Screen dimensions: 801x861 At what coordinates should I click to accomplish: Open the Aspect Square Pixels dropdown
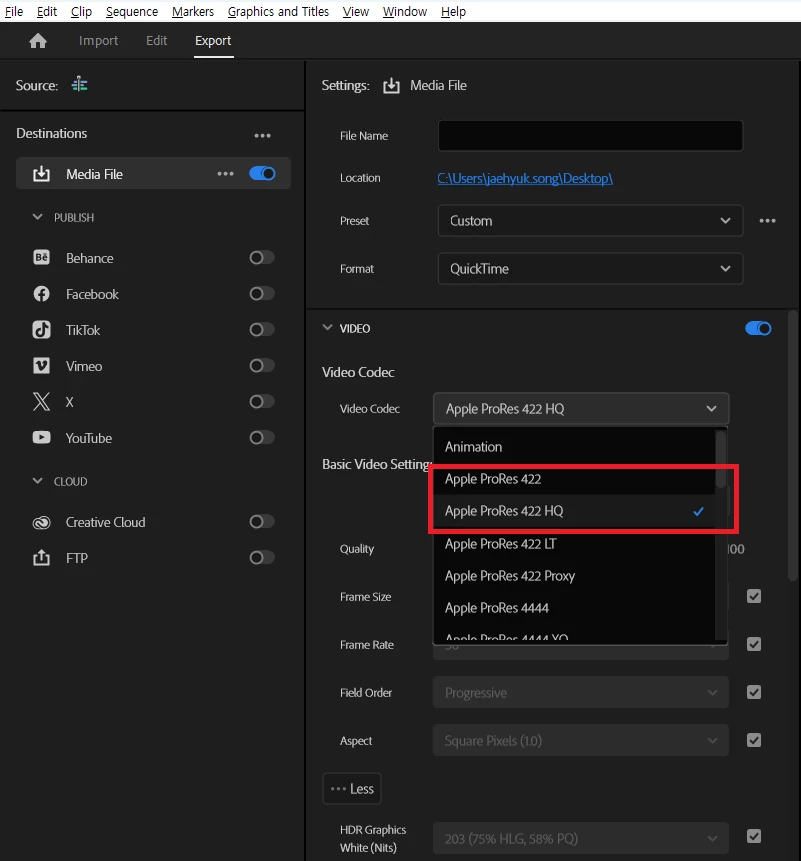point(580,740)
